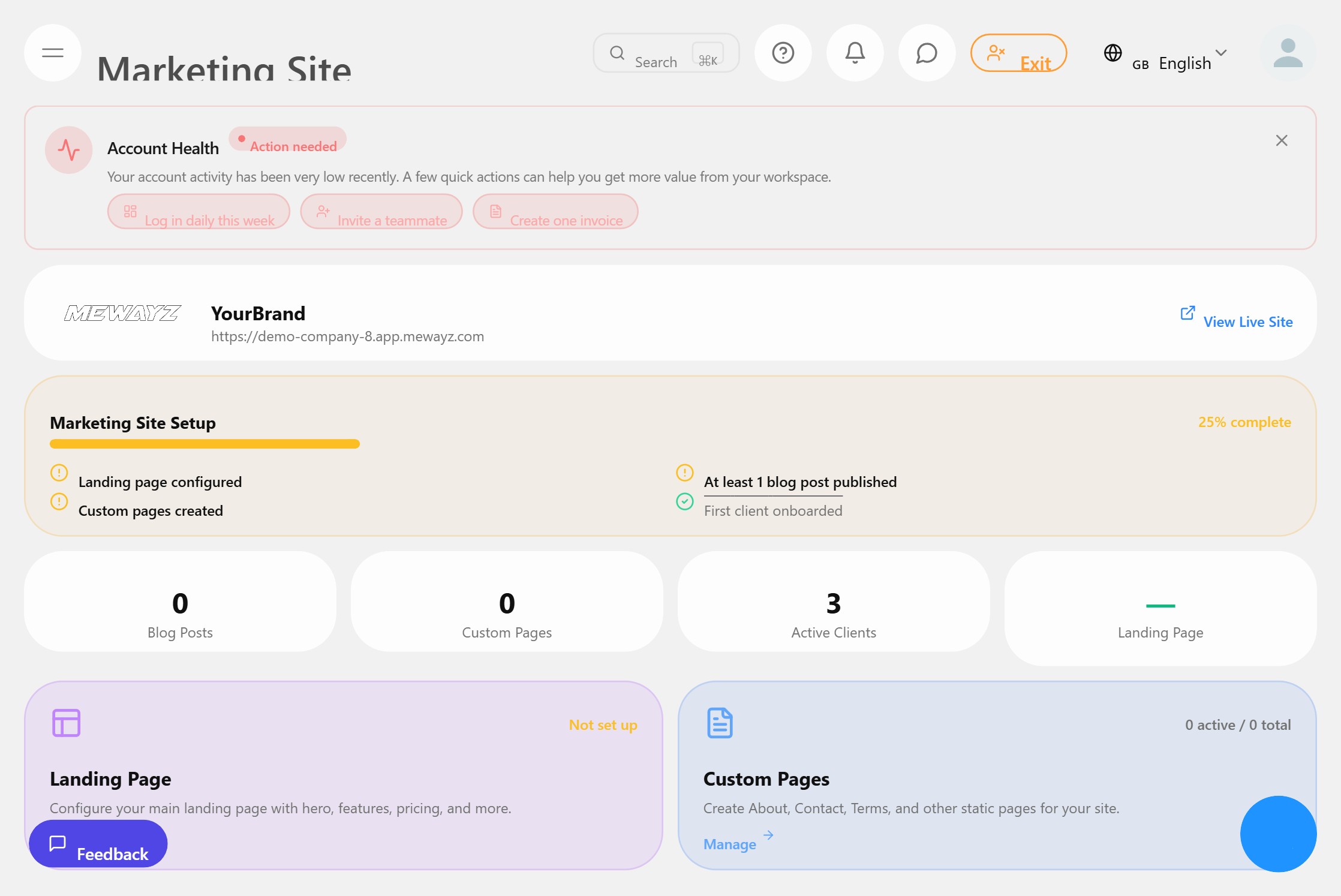Click the blue floating action button
Screen dimensions: 1341x896
pyautogui.click(x=1278, y=834)
